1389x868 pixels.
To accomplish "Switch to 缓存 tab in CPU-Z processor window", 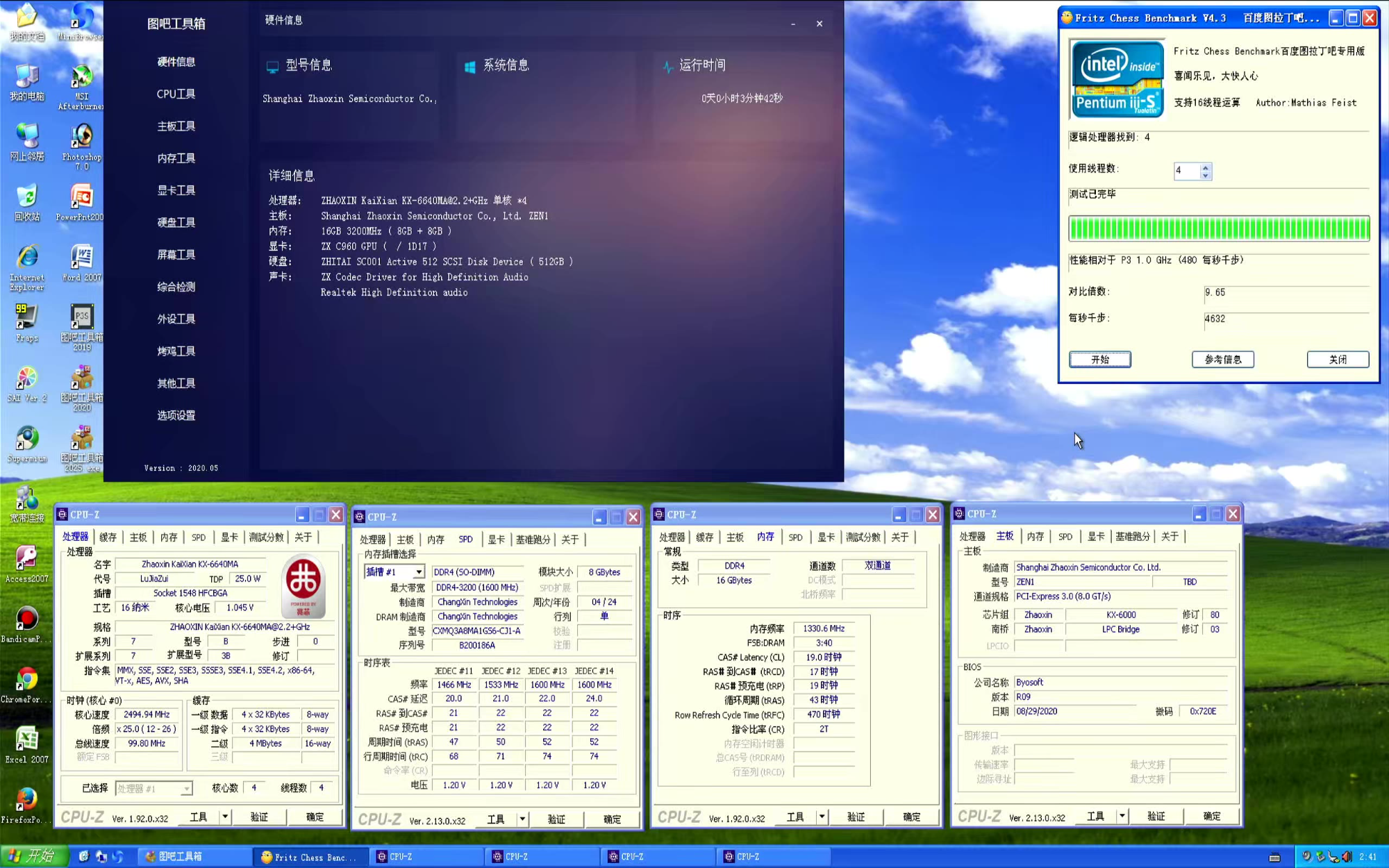I will (108, 537).
